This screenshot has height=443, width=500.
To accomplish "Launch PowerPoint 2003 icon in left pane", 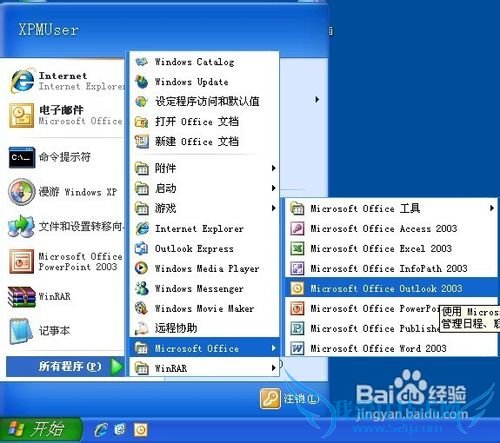I will pyautogui.click(x=21, y=261).
